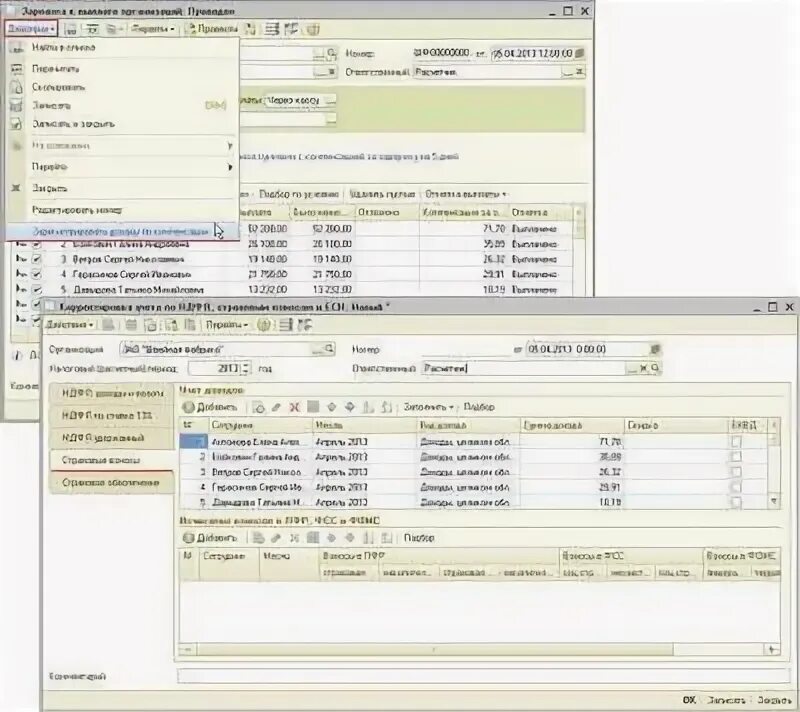800x712 pixels.
Task: Click the move-up icon in the lower grid toolbar
Action: 331,538
